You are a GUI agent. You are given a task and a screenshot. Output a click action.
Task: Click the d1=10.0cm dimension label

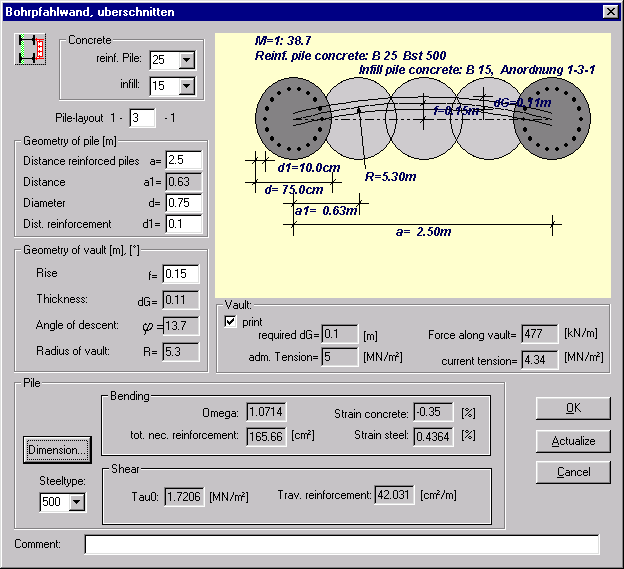point(309,168)
